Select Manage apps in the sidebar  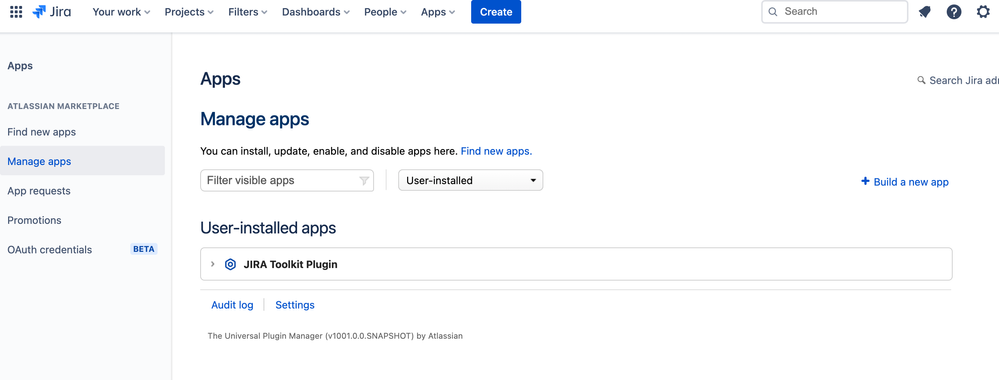82,161
